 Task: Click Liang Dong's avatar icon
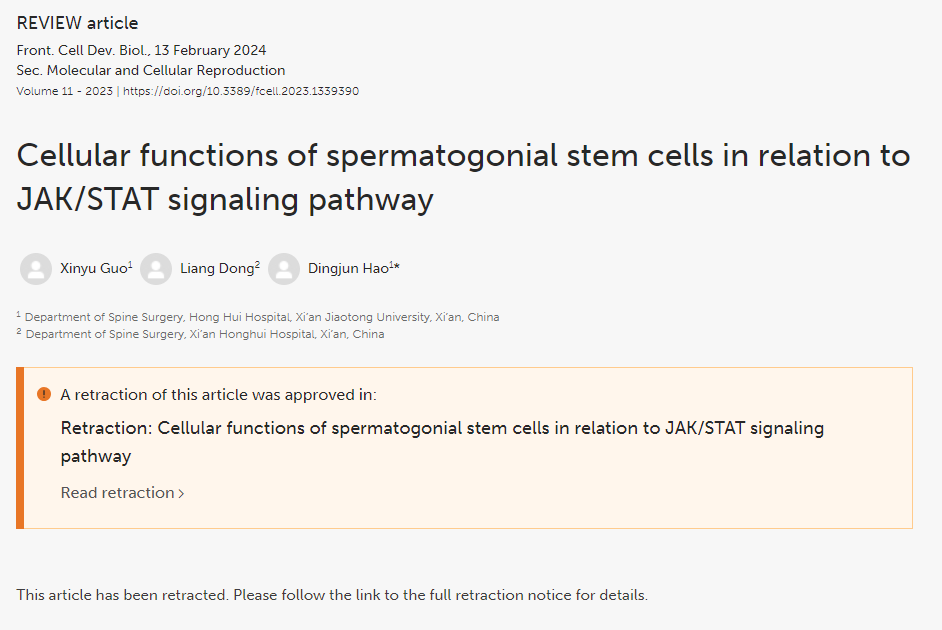coord(156,268)
